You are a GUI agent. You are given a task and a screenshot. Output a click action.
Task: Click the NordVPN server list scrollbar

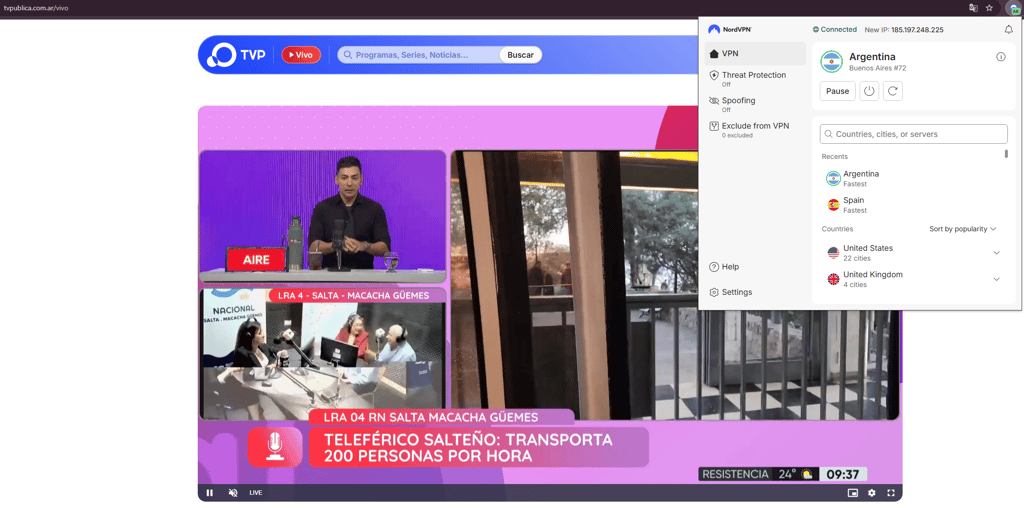(1006, 154)
